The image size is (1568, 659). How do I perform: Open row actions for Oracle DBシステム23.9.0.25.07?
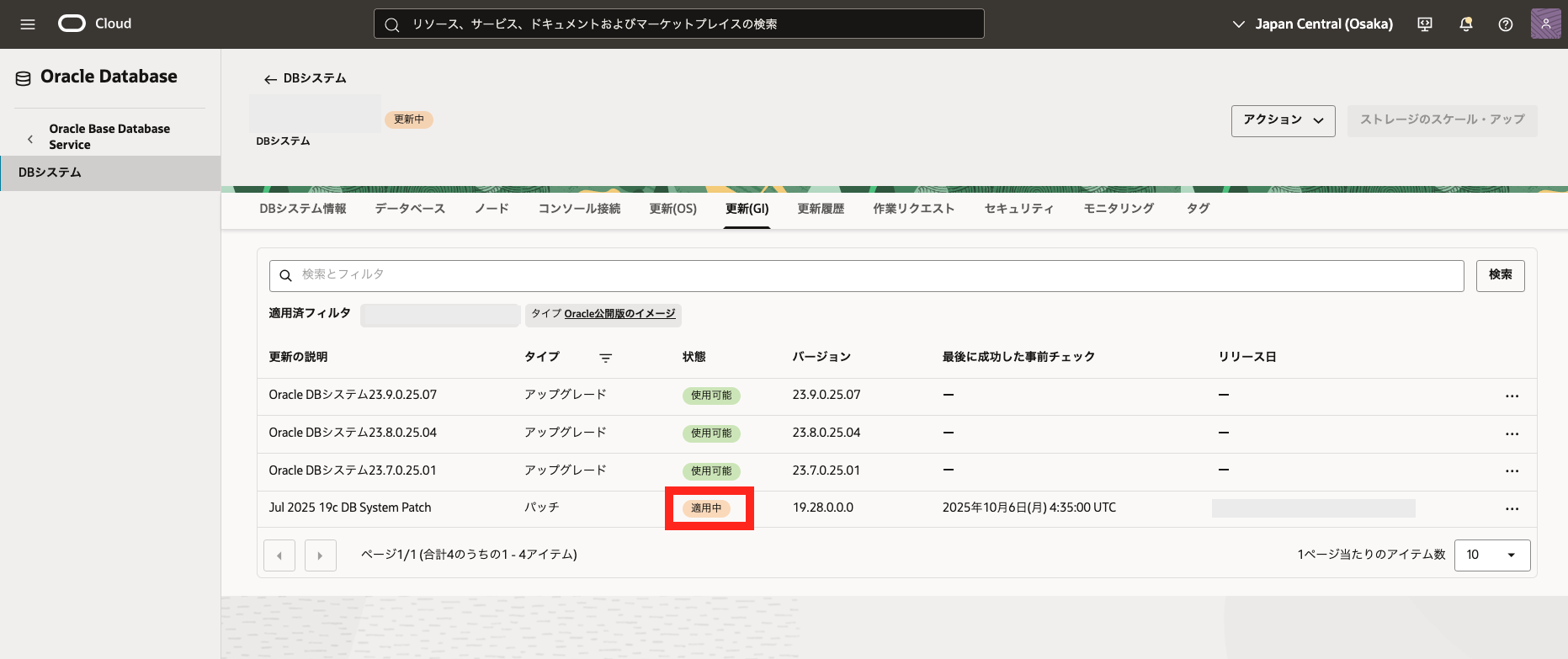(1512, 396)
